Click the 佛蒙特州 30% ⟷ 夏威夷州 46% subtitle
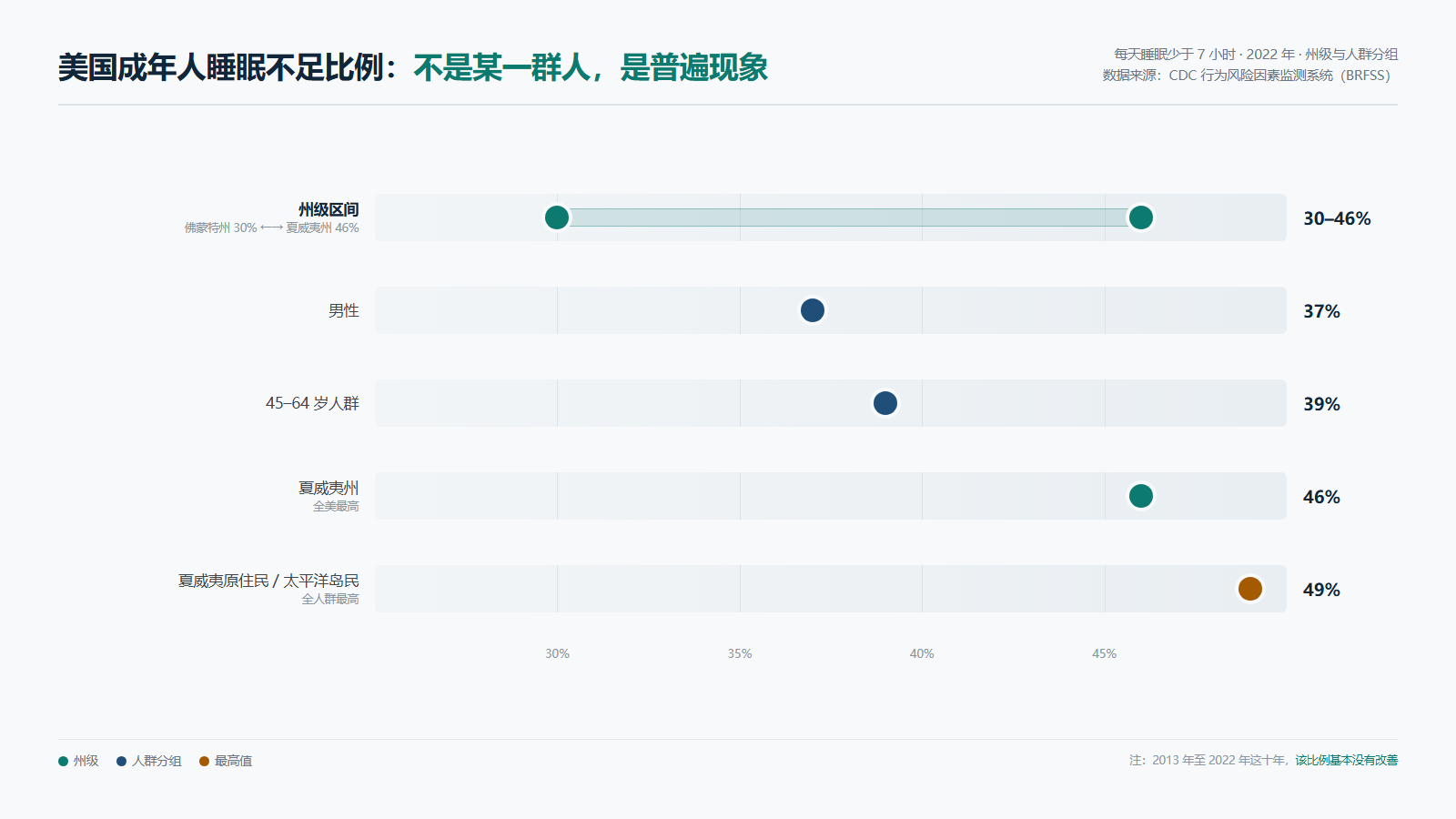 pyautogui.click(x=272, y=227)
